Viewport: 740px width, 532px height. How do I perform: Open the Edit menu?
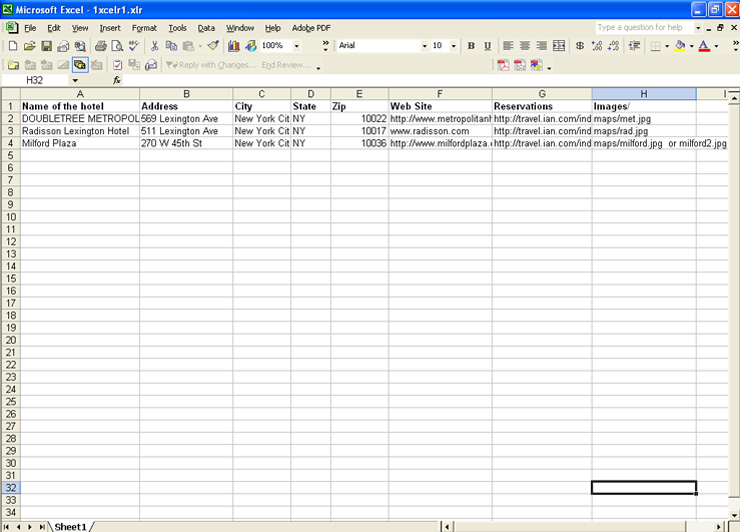[x=54, y=28]
